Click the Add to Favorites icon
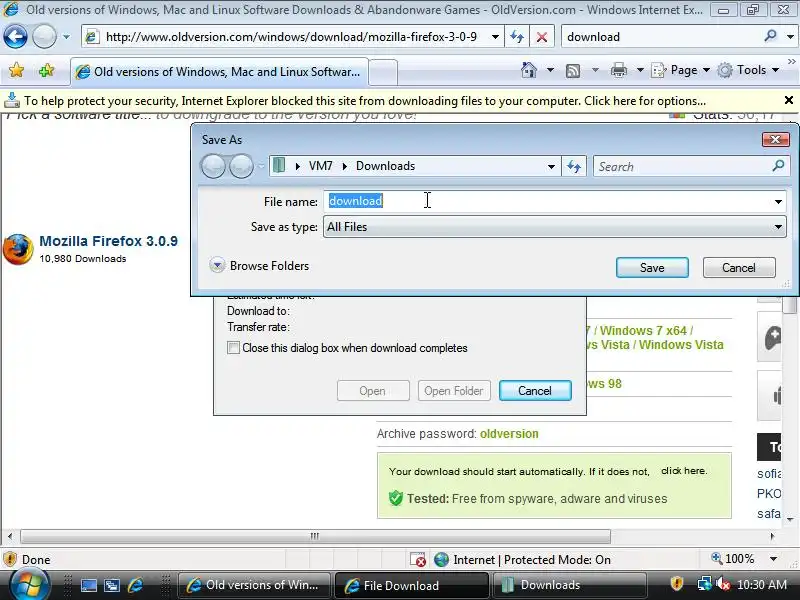 coord(46,70)
